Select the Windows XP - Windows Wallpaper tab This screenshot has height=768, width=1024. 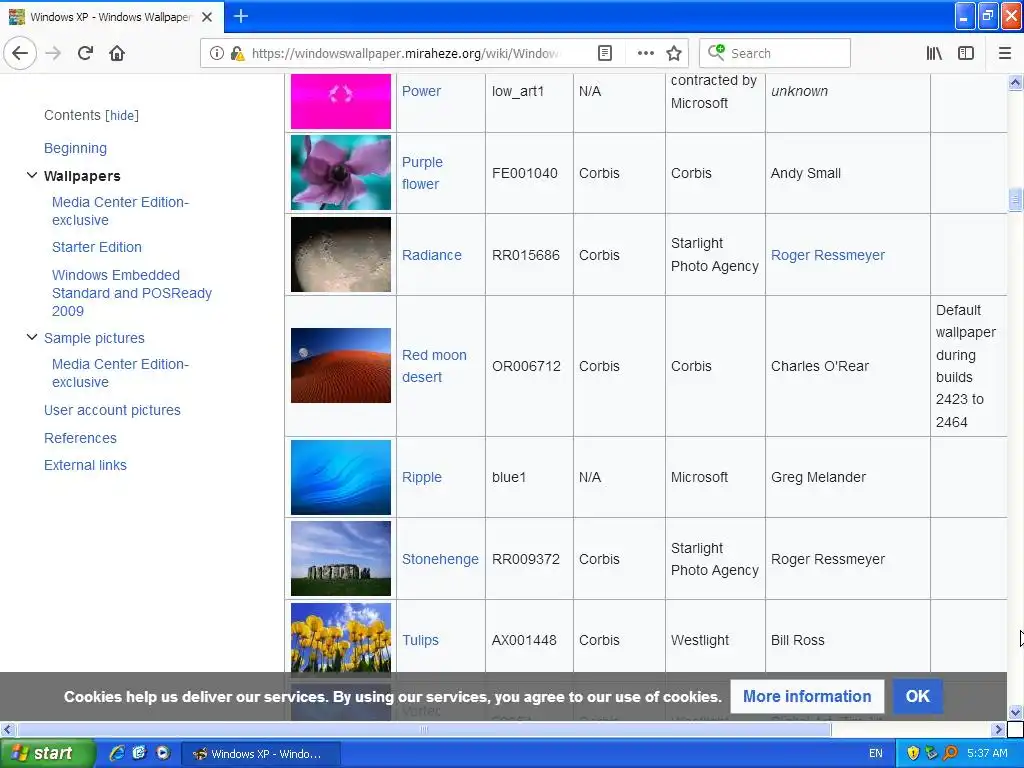(x=112, y=17)
